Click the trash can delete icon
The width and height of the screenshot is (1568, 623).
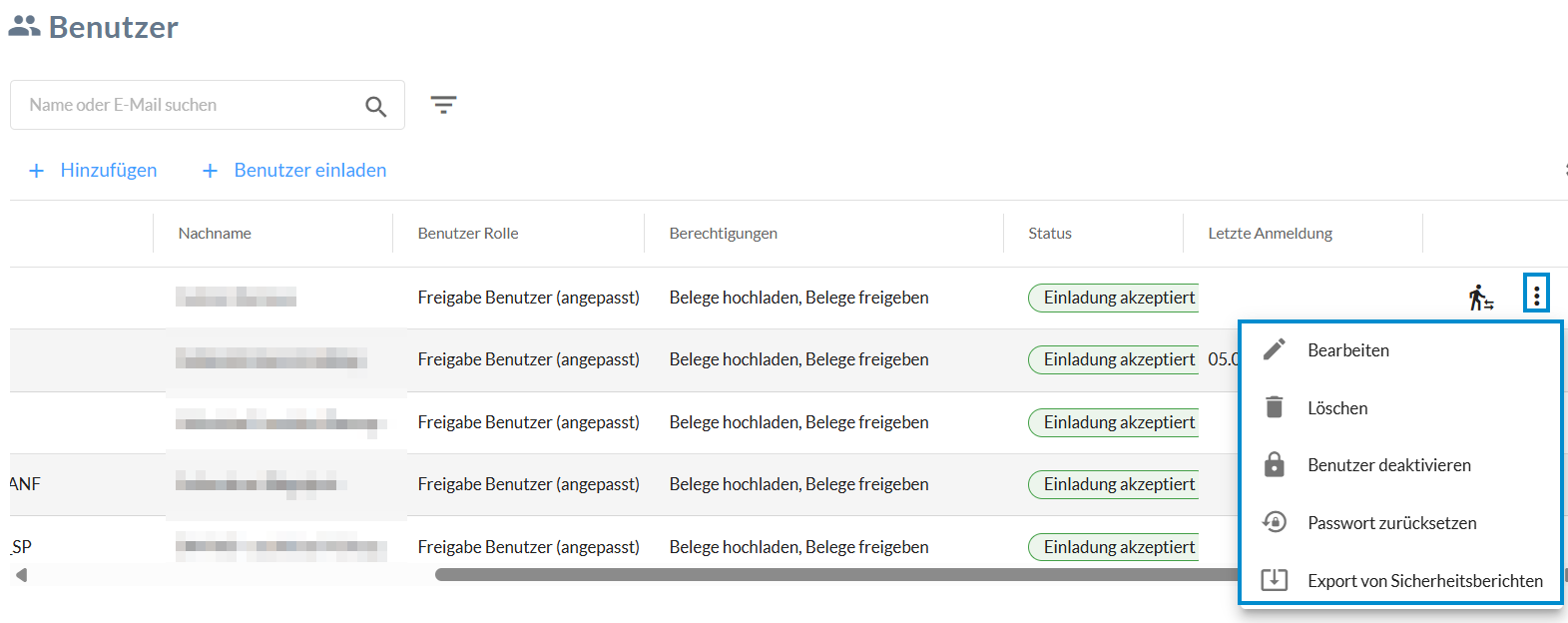point(1275,407)
